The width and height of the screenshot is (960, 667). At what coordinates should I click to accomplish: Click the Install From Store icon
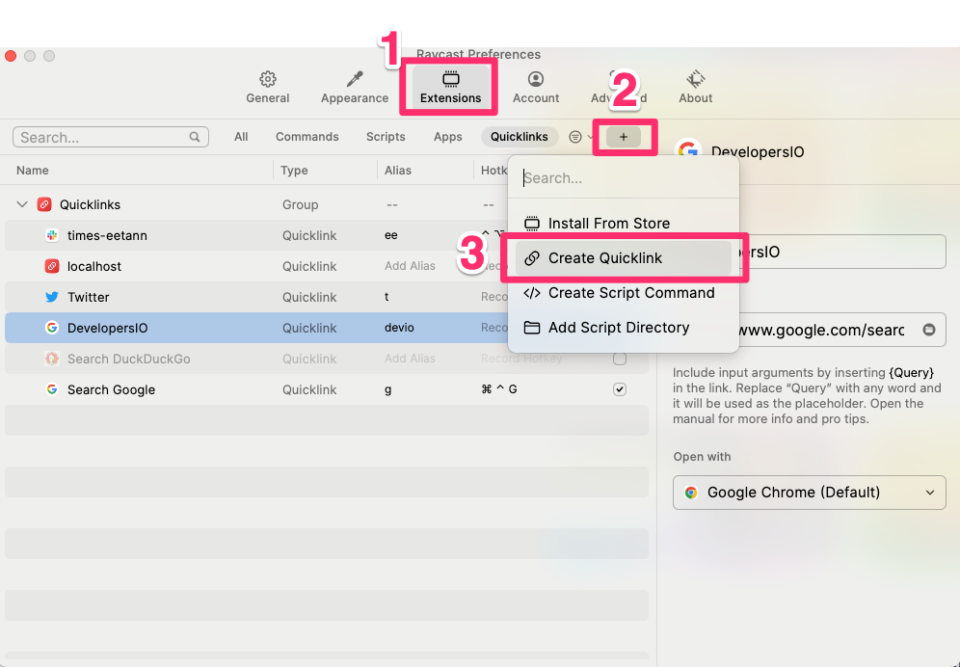click(532, 223)
